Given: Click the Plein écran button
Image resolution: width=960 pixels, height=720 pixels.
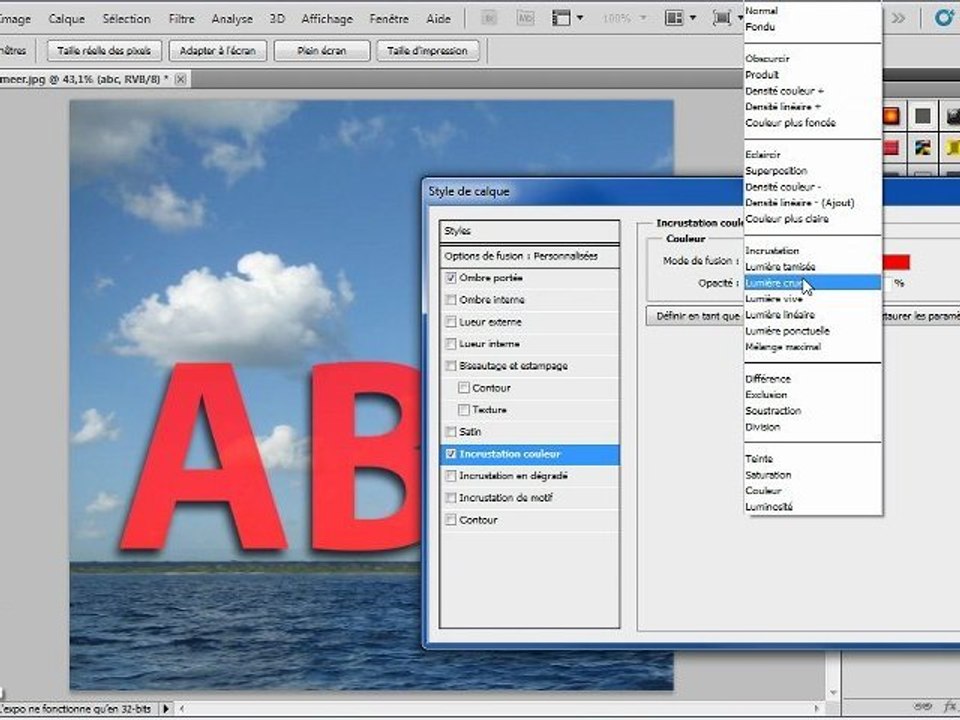Looking at the screenshot, I should [322, 51].
